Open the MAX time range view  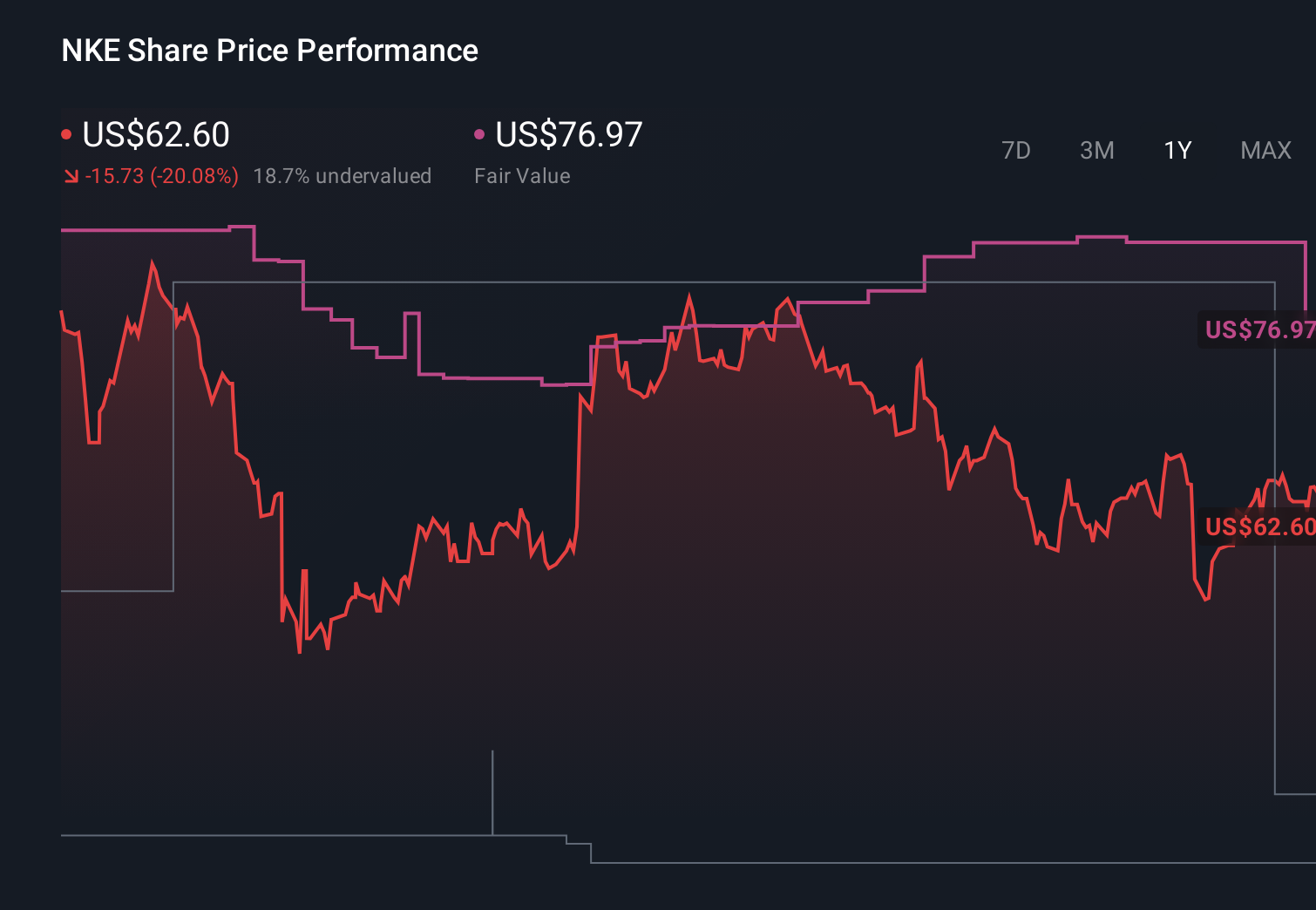pyautogui.click(x=1265, y=150)
